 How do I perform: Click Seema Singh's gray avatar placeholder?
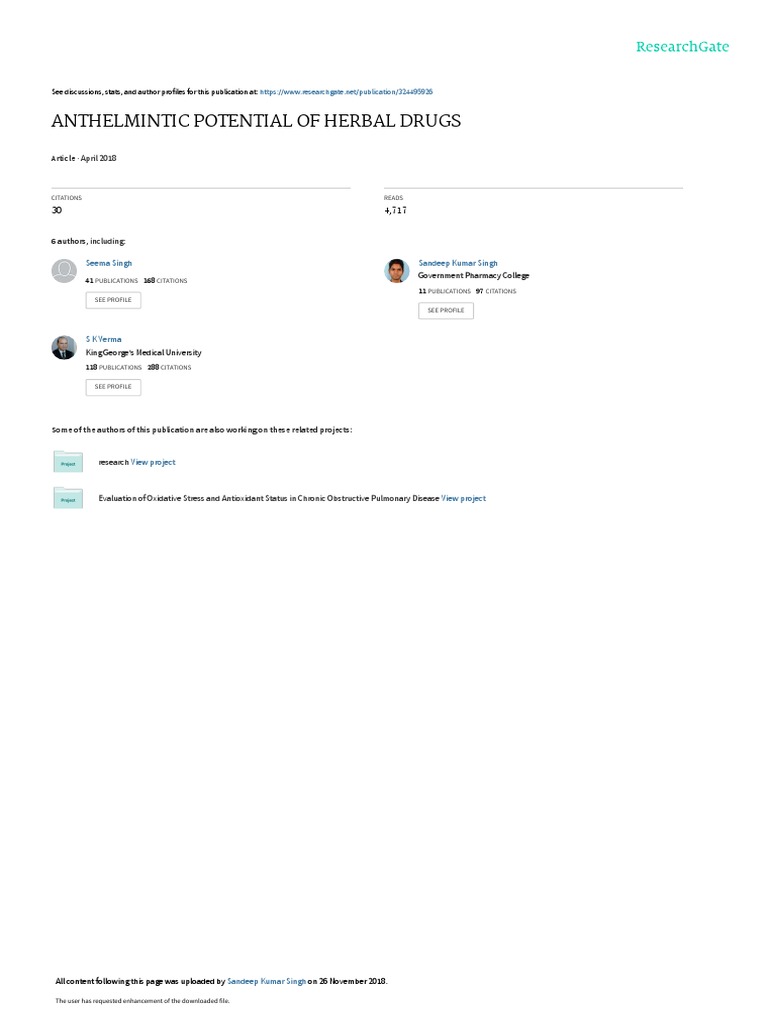coord(64,271)
